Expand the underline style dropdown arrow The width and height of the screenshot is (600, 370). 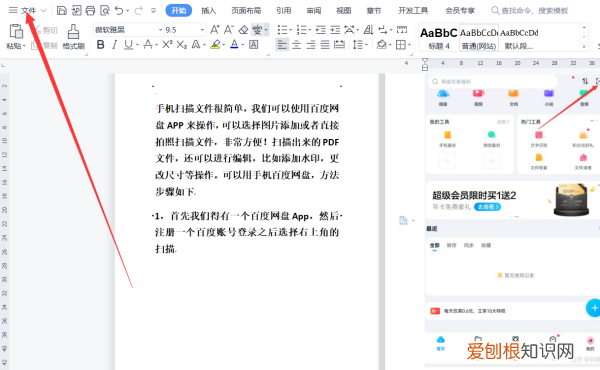(137, 45)
